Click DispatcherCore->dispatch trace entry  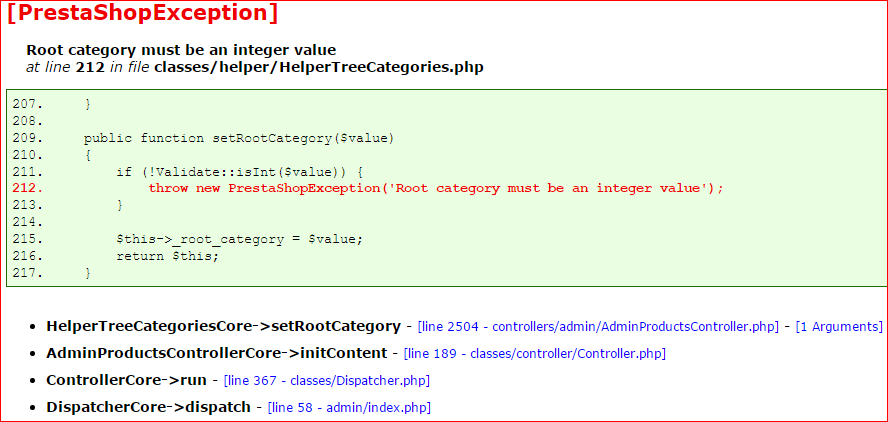coord(148,407)
